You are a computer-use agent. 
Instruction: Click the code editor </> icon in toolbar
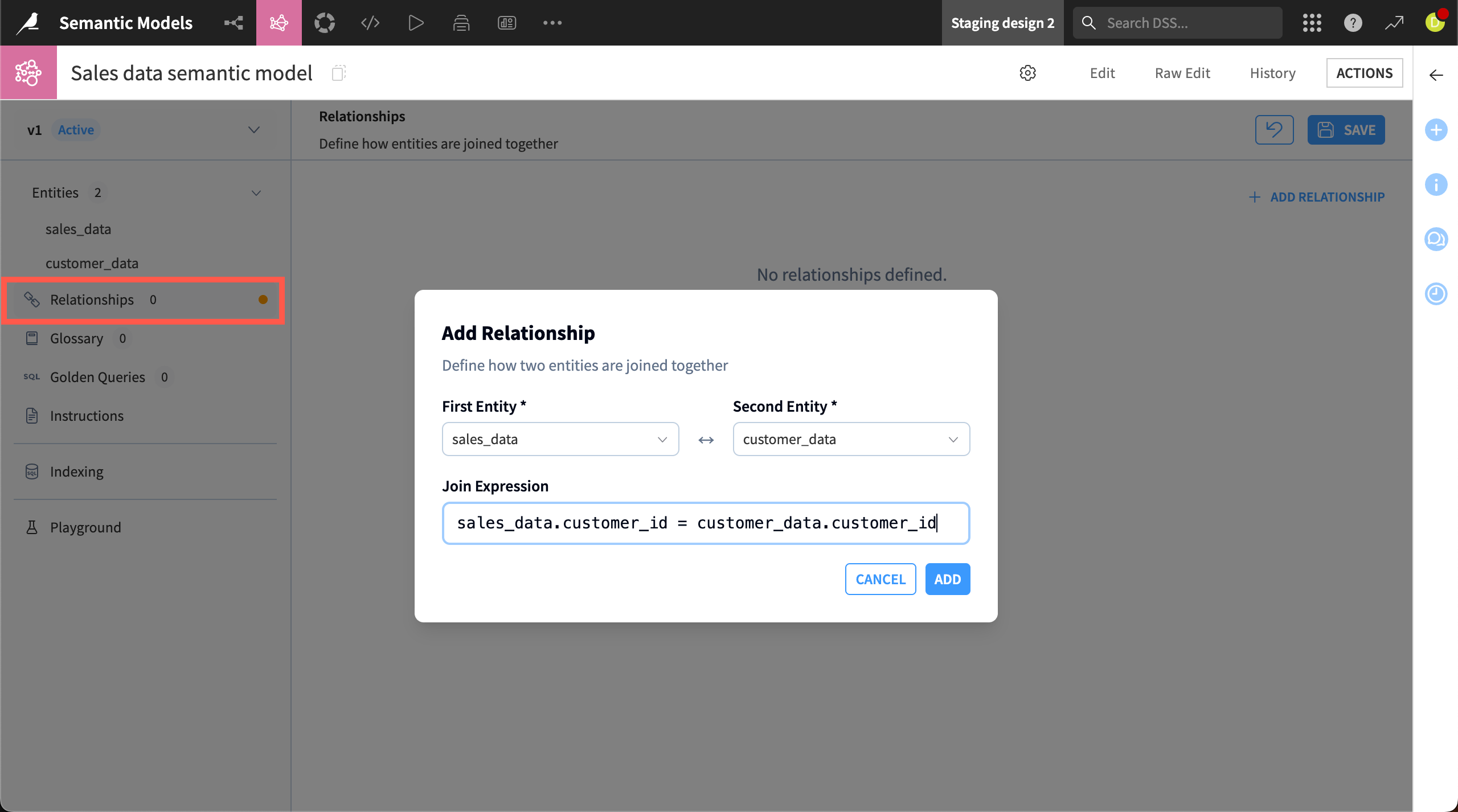[x=370, y=23]
